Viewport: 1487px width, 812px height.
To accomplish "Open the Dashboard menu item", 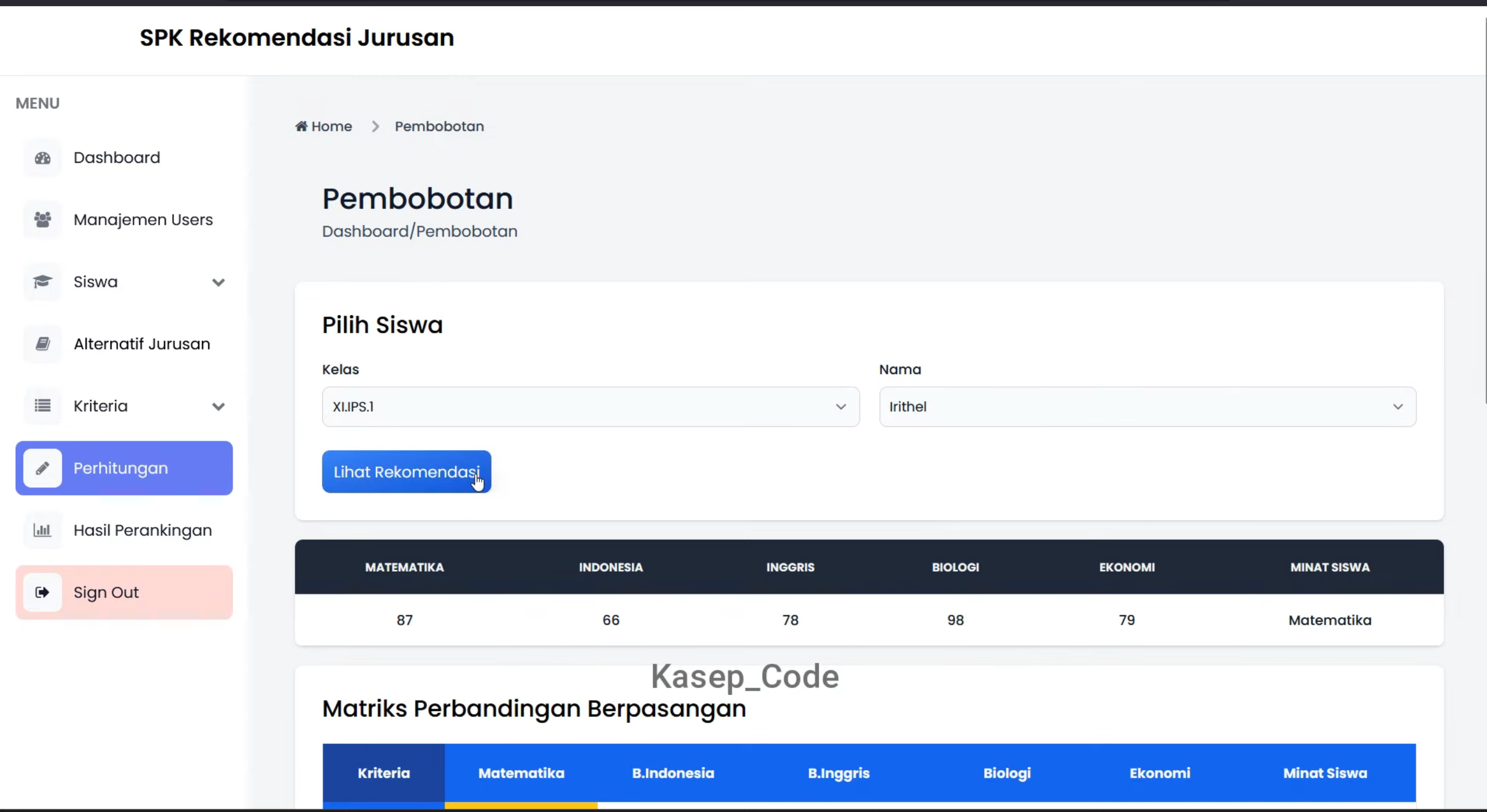I will pyautogui.click(x=124, y=158).
